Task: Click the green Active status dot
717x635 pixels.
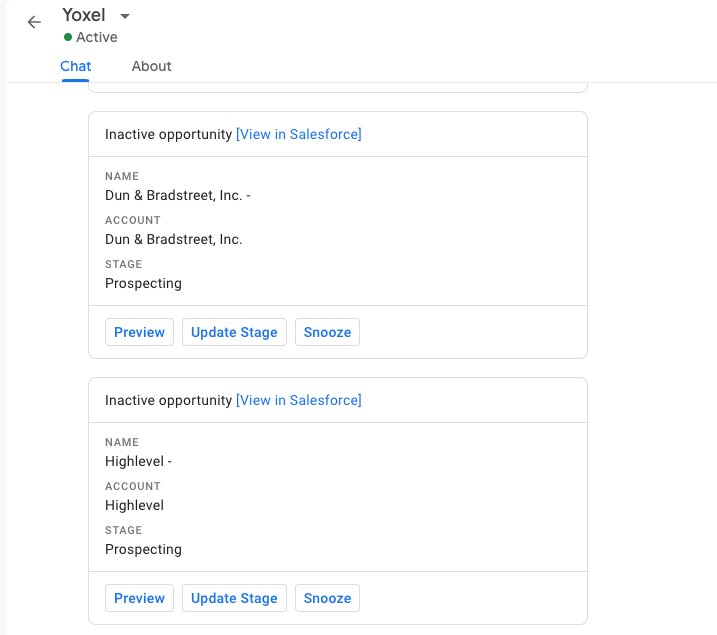Action: click(68, 37)
